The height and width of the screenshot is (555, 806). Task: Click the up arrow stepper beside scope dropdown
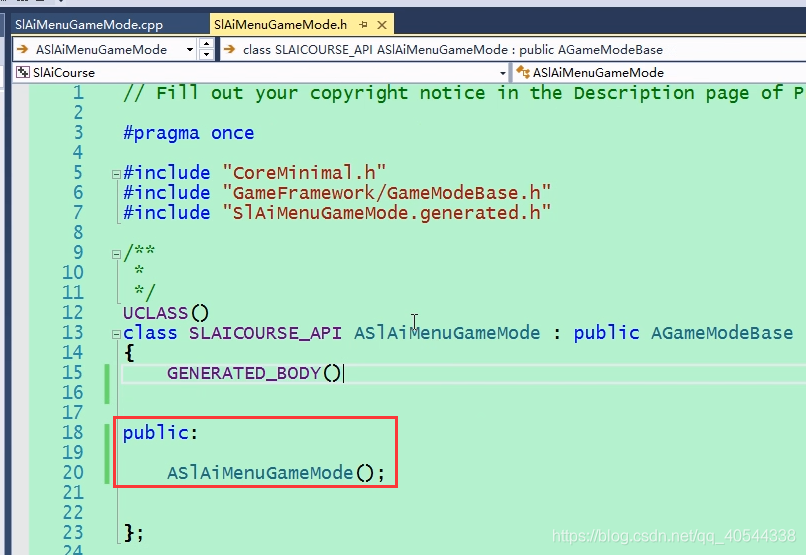(x=207, y=44)
